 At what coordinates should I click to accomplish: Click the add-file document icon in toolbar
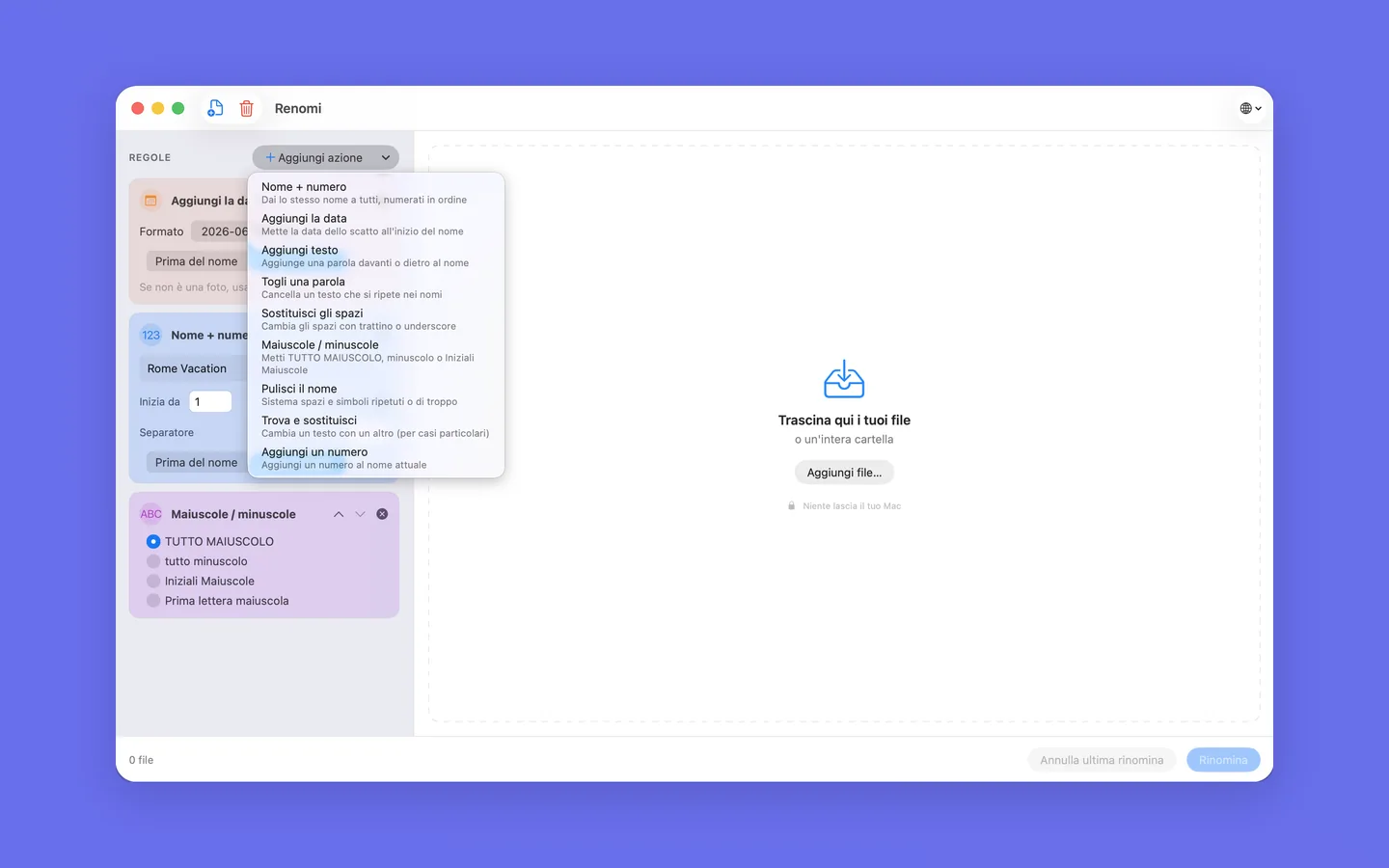[x=215, y=108]
